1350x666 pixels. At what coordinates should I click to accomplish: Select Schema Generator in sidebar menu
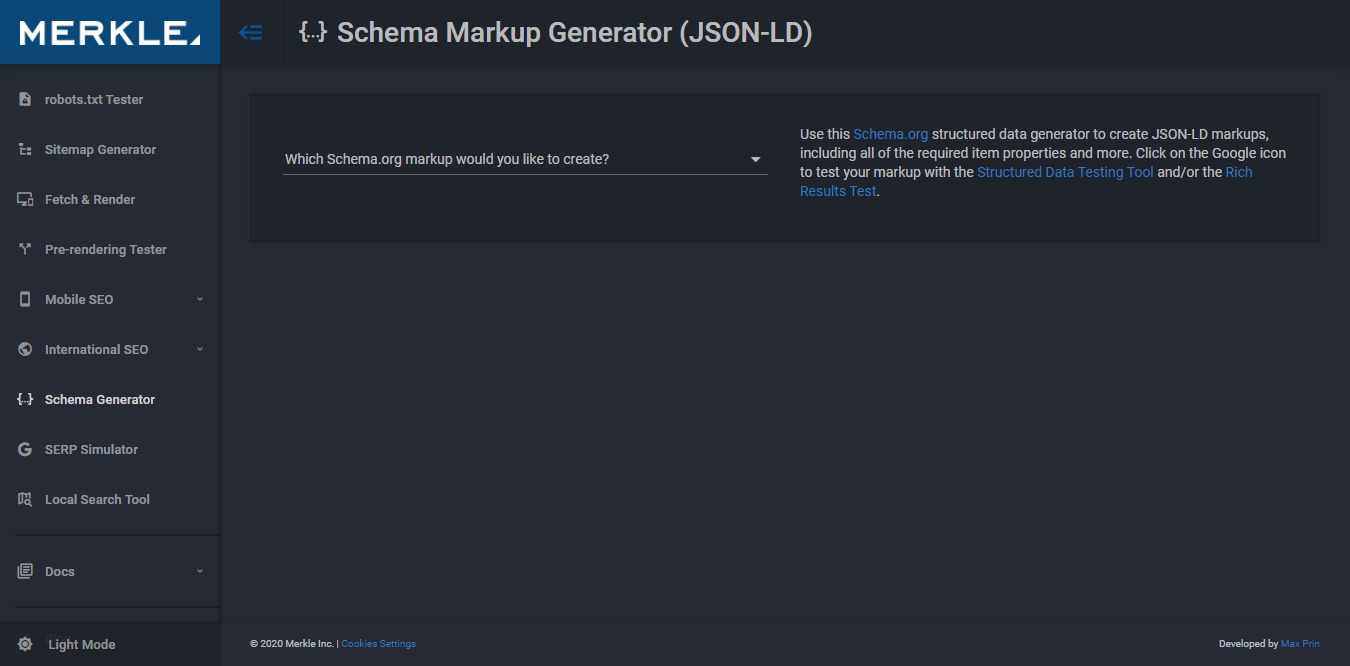pyautogui.click(x=99, y=399)
